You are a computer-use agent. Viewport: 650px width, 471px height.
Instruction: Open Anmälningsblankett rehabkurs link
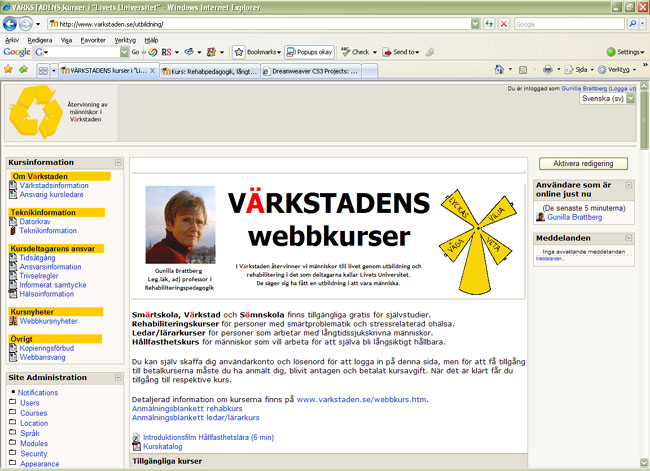187,409
